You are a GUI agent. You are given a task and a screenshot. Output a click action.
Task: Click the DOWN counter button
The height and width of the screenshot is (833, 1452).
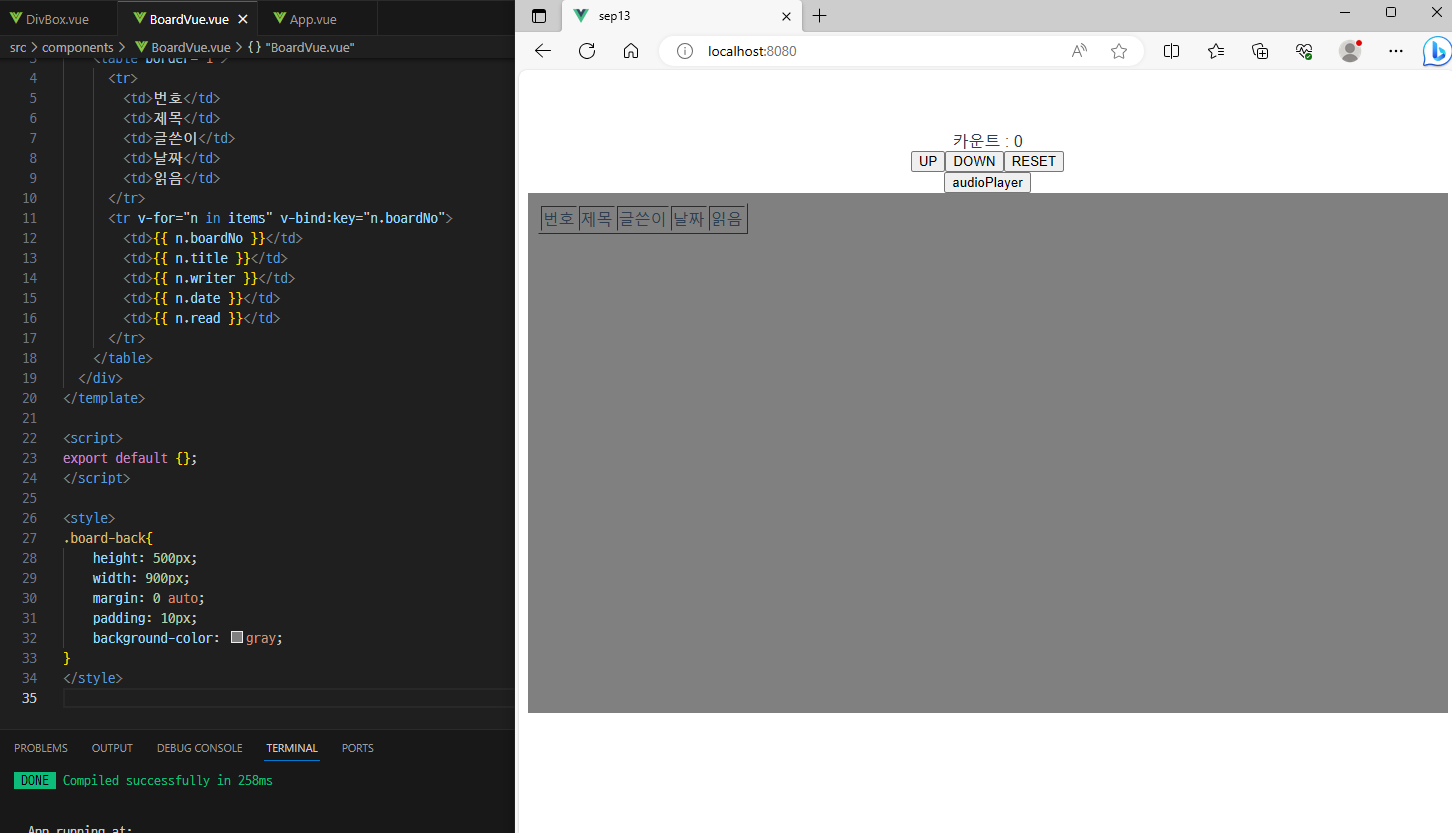coord(974,161)
